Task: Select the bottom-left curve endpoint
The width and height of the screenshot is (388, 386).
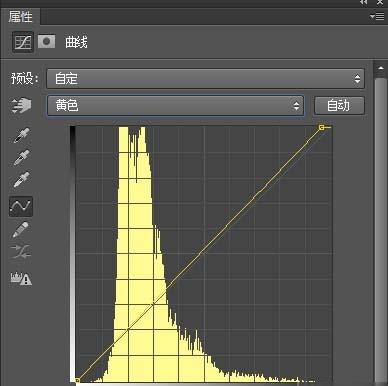Action: tap(78, 380)
